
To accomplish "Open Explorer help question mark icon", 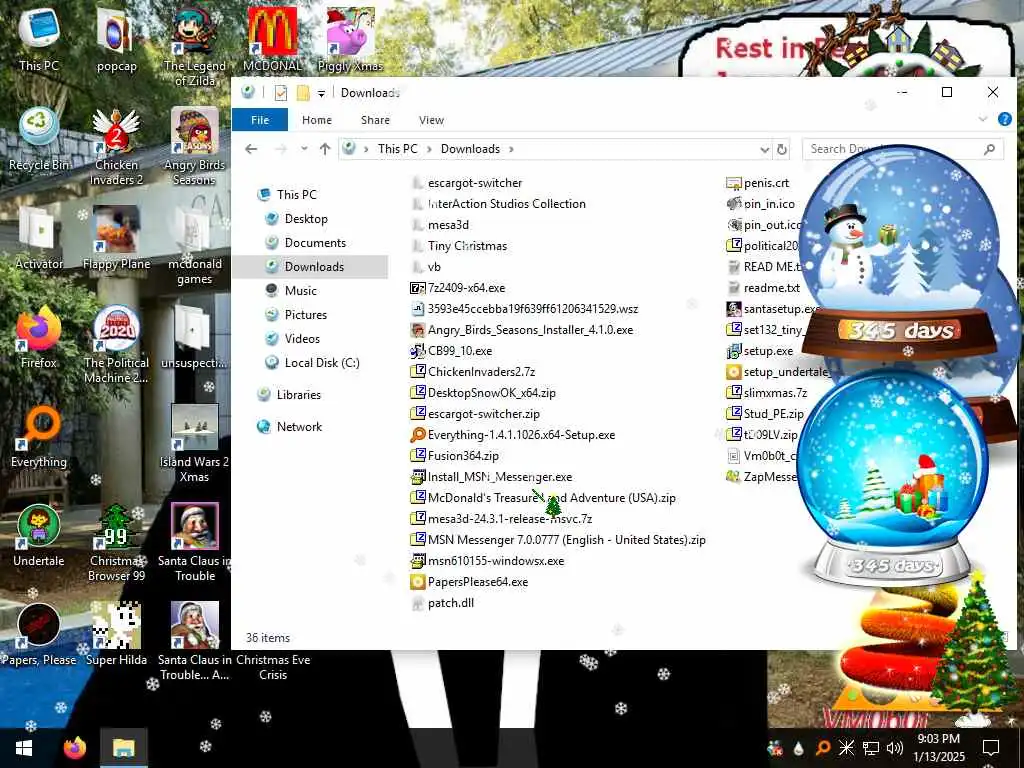I will pos(1004,119).
